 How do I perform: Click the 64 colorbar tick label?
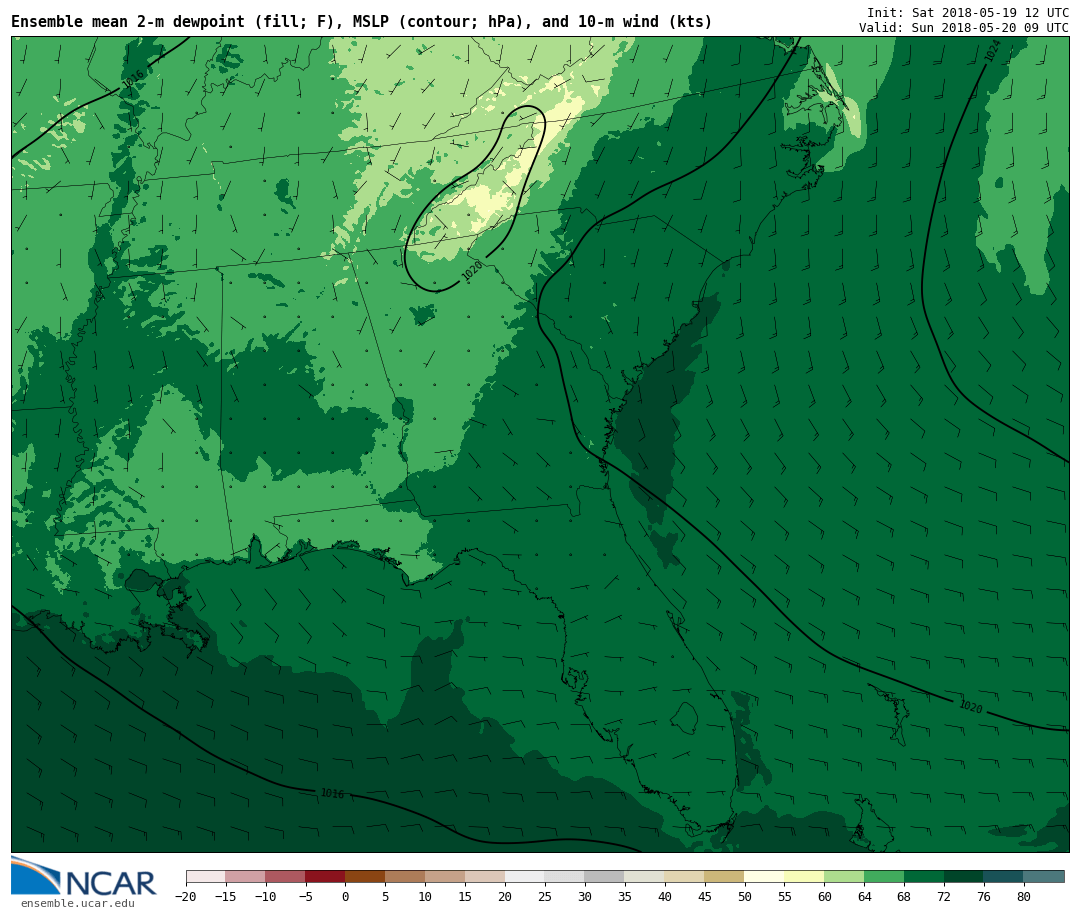coord(865,896)
